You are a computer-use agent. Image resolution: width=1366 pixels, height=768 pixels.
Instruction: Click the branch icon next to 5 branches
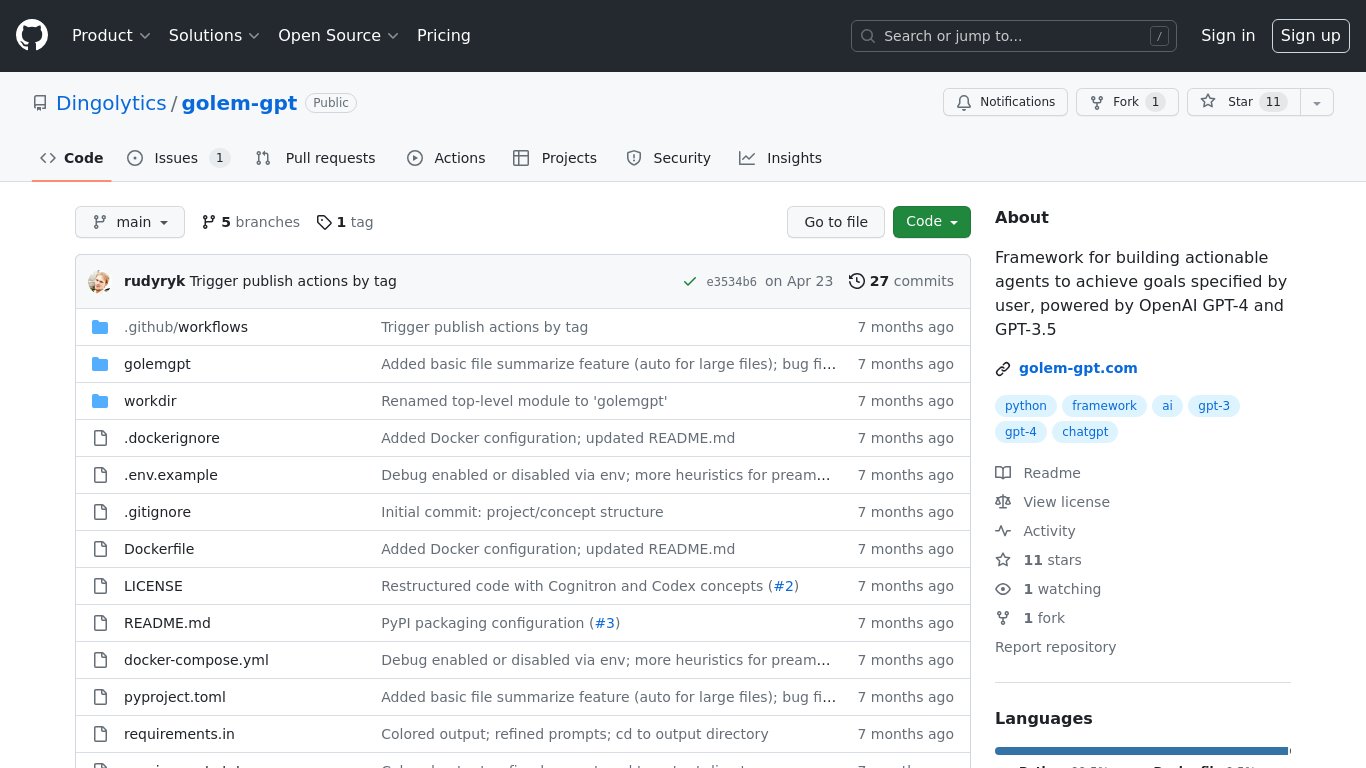click(x=209, y=222)
